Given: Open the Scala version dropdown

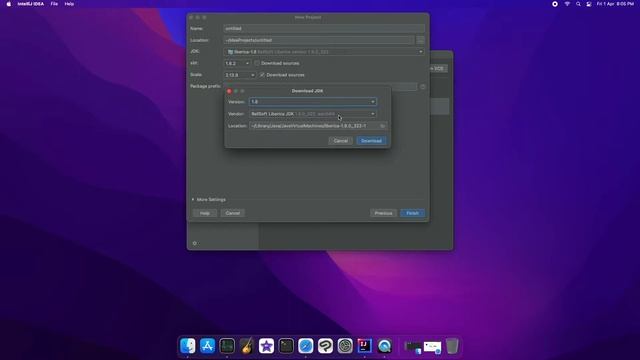Looking at the screenshot, I should point(240,75).
